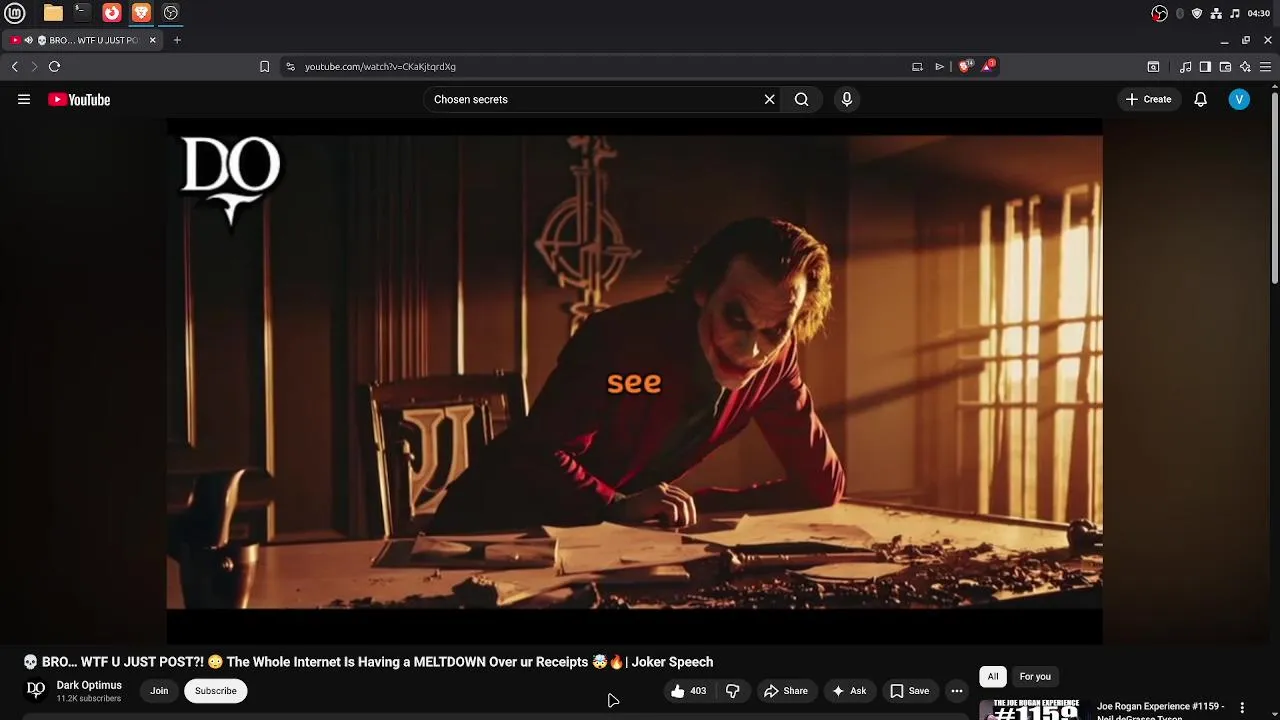
Task: Click the video title text
Action: coord(368,662)
